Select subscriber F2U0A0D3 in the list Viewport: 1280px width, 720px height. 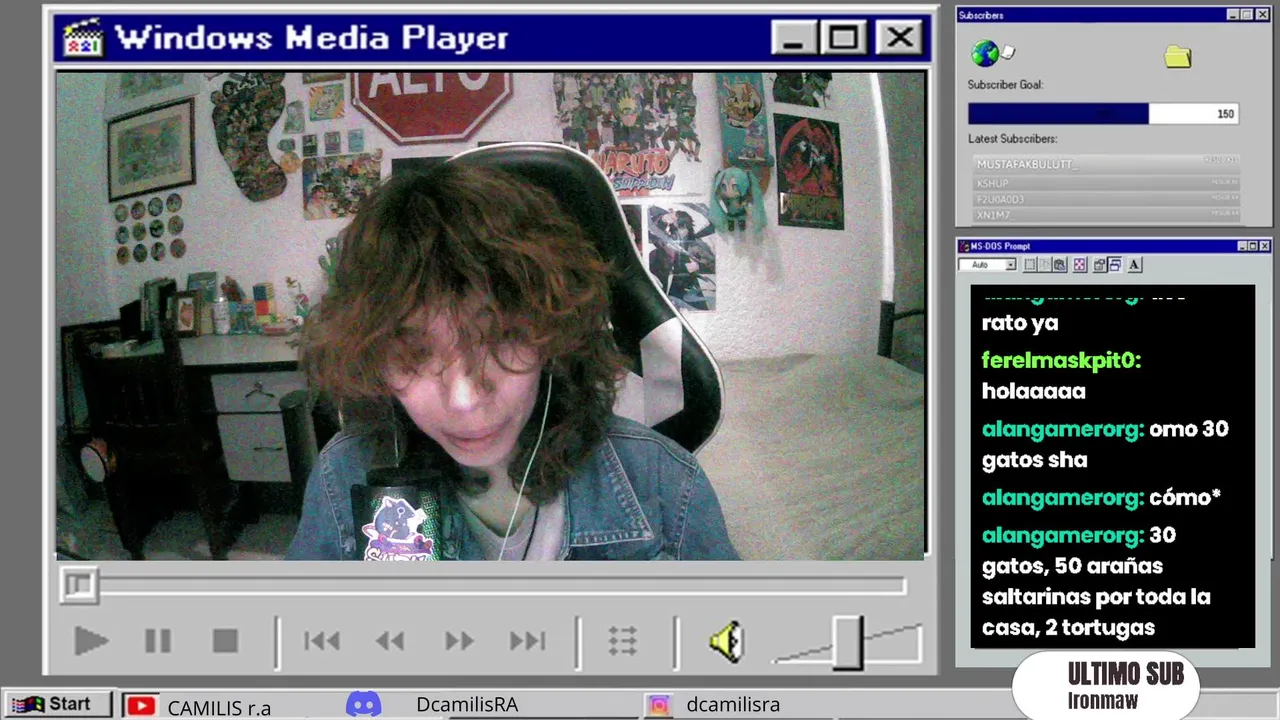coord(1107,199)
